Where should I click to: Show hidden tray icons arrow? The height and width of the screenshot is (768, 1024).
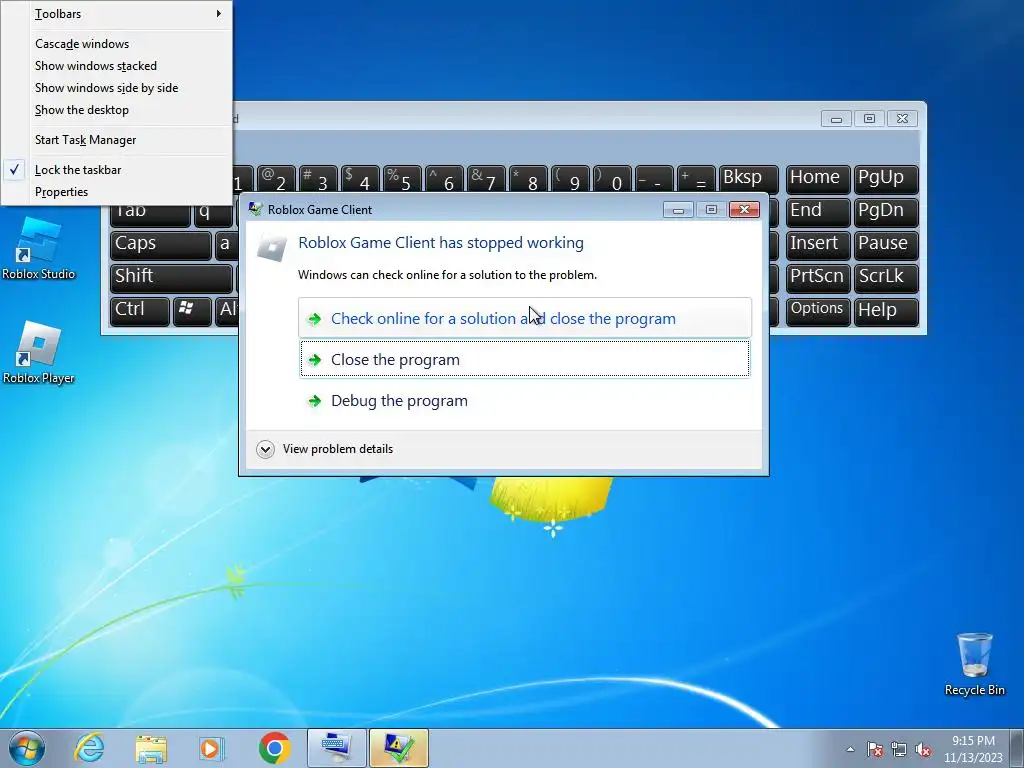click(x=850, y=749)
